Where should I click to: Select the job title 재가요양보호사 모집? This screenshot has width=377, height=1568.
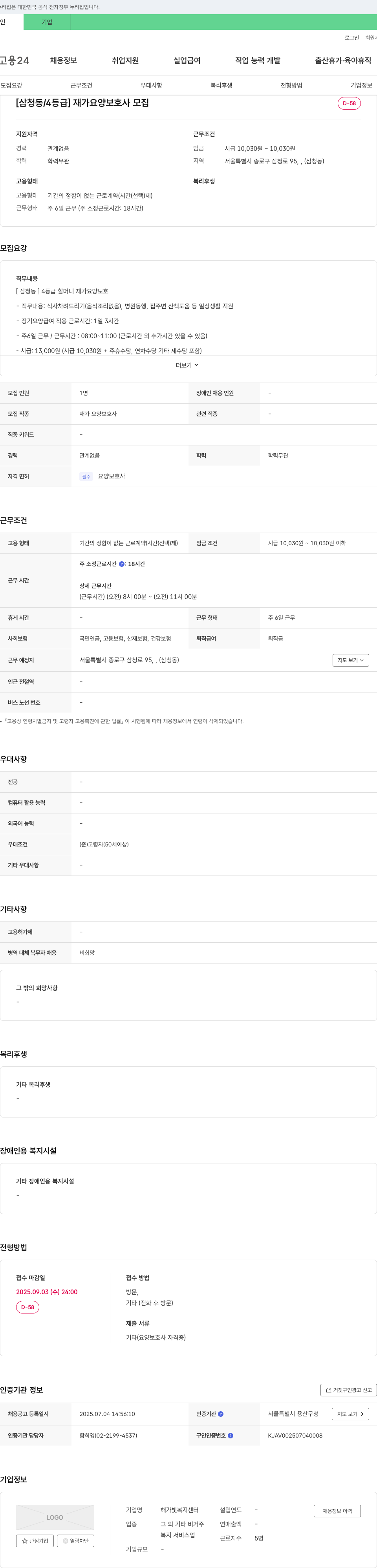pyautogui.click(x=82, y=103)
